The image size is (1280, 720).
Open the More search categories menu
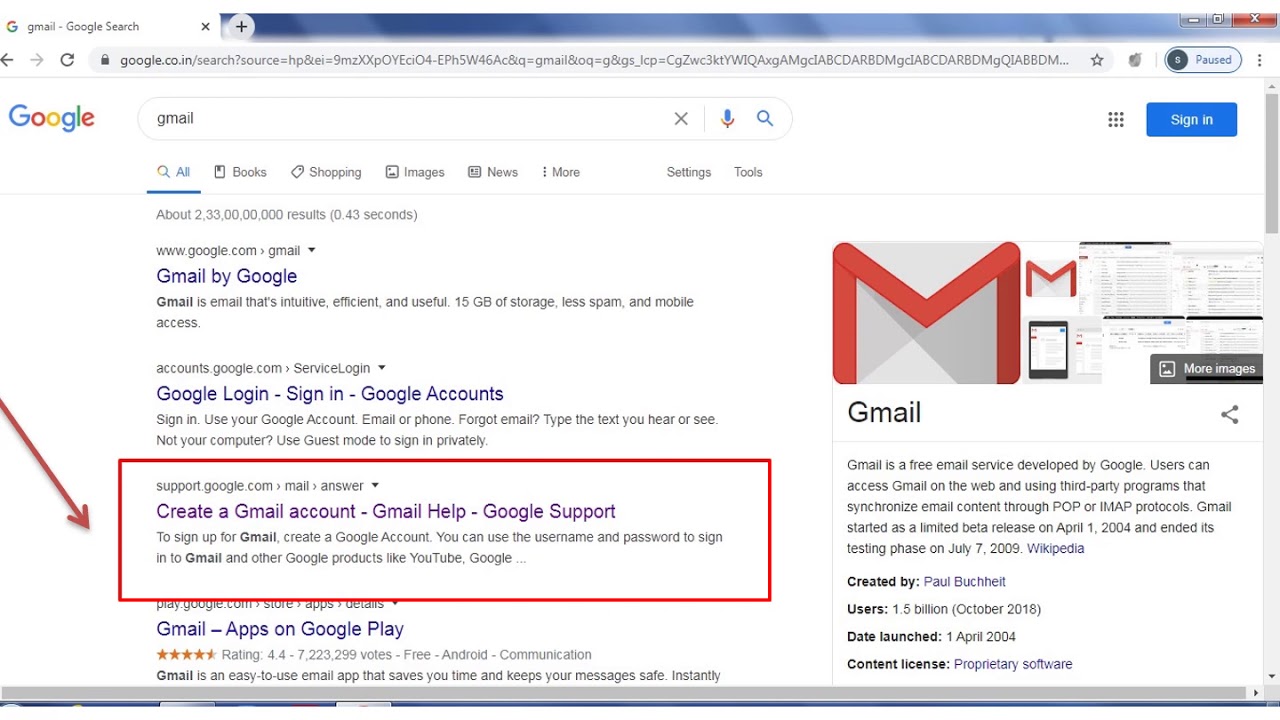click(560, 172)
